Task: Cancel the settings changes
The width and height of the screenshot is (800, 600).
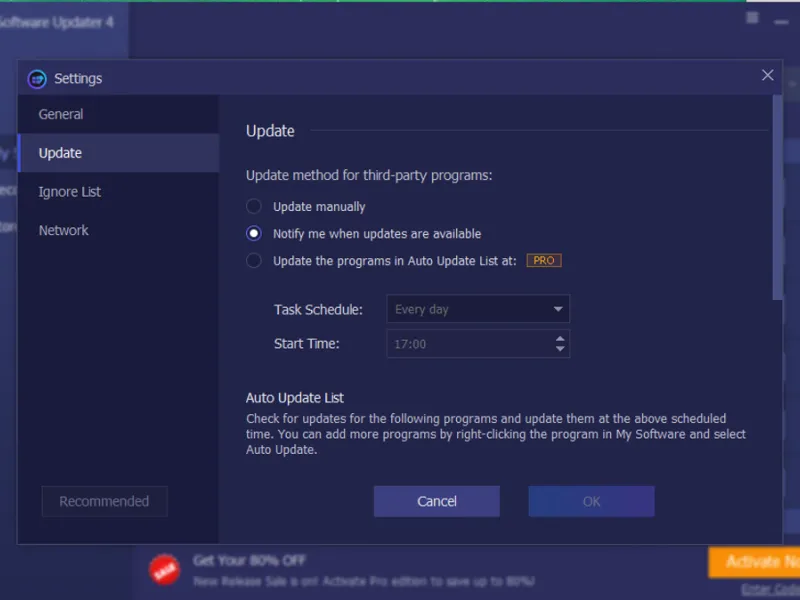Action: pos(437,502)
